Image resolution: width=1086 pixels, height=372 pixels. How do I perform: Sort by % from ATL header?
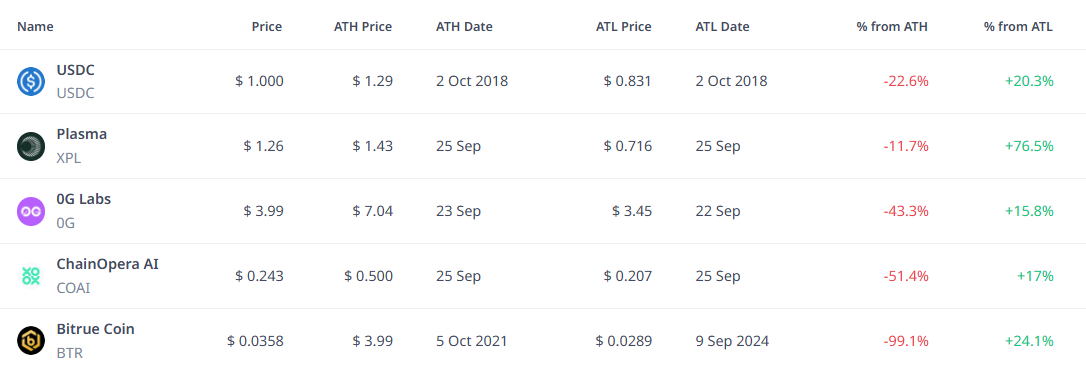tap(1018, 27)
